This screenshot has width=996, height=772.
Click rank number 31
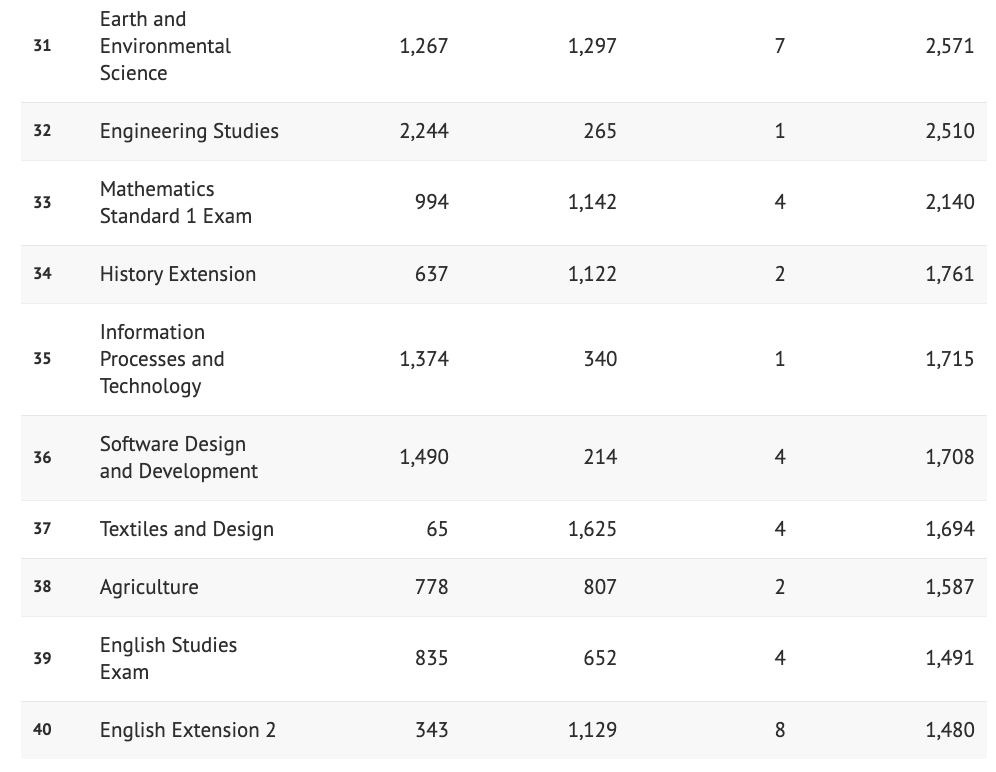pos(42,46)
